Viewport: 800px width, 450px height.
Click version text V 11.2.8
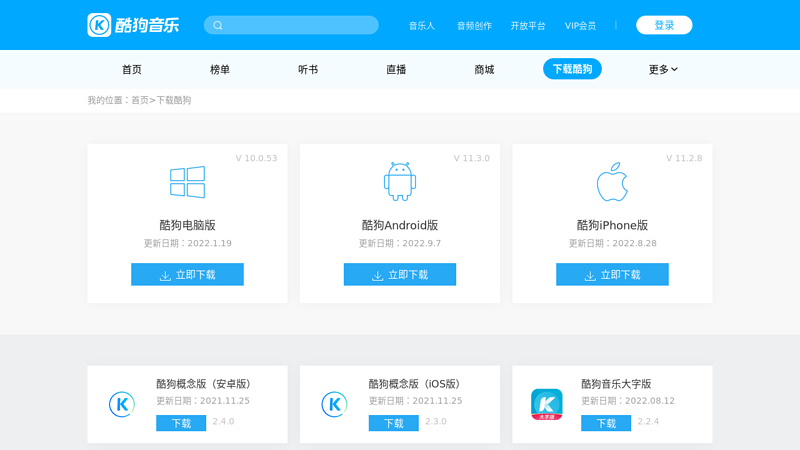[x=684, y=158]
